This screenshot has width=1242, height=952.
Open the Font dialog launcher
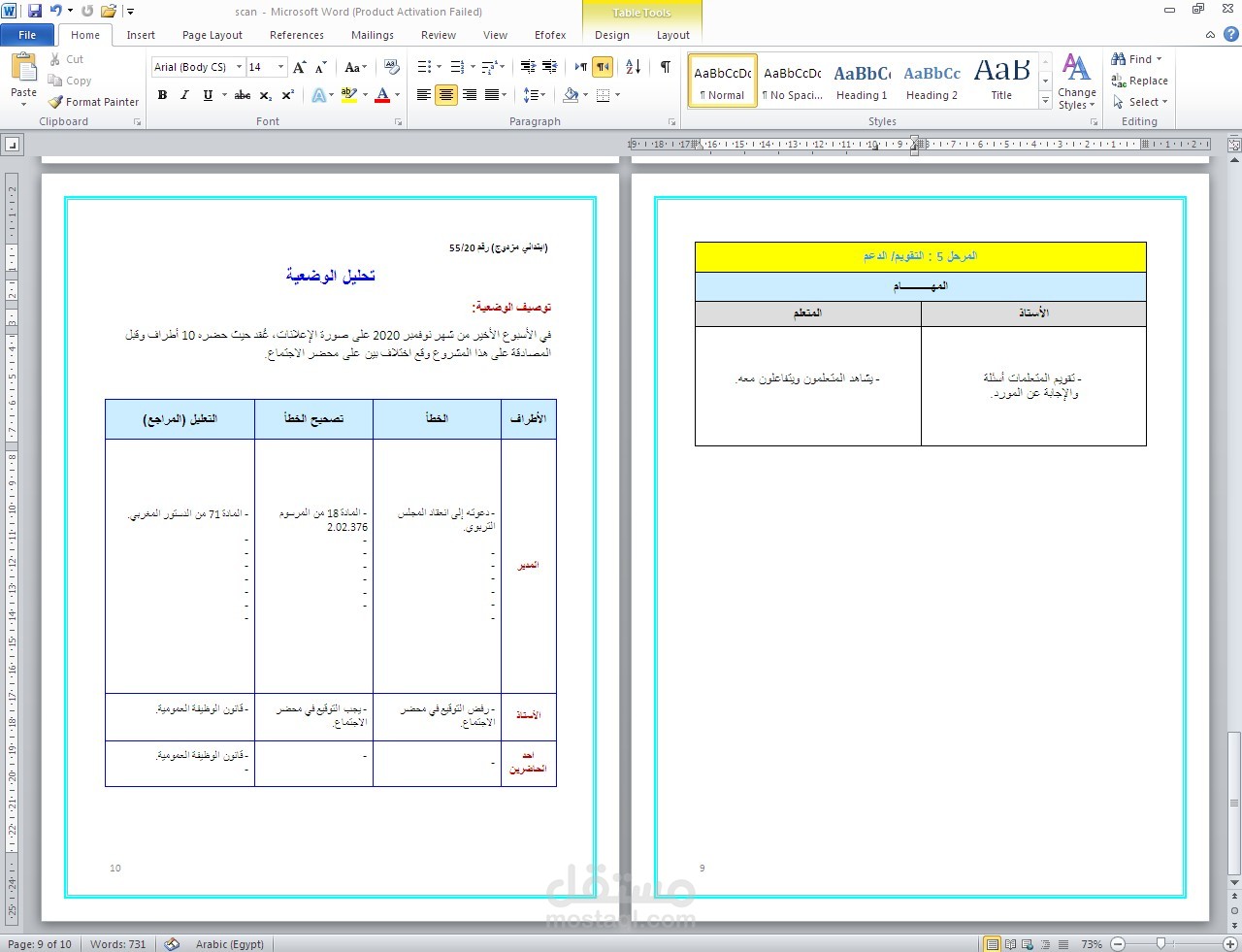tap(399, 122)
